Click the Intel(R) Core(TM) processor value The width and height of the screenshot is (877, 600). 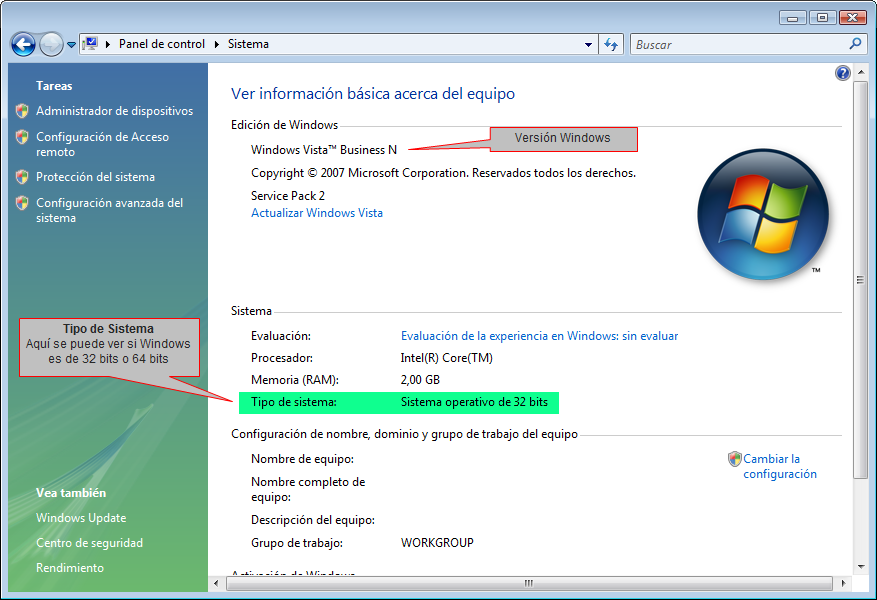(446, 358)
